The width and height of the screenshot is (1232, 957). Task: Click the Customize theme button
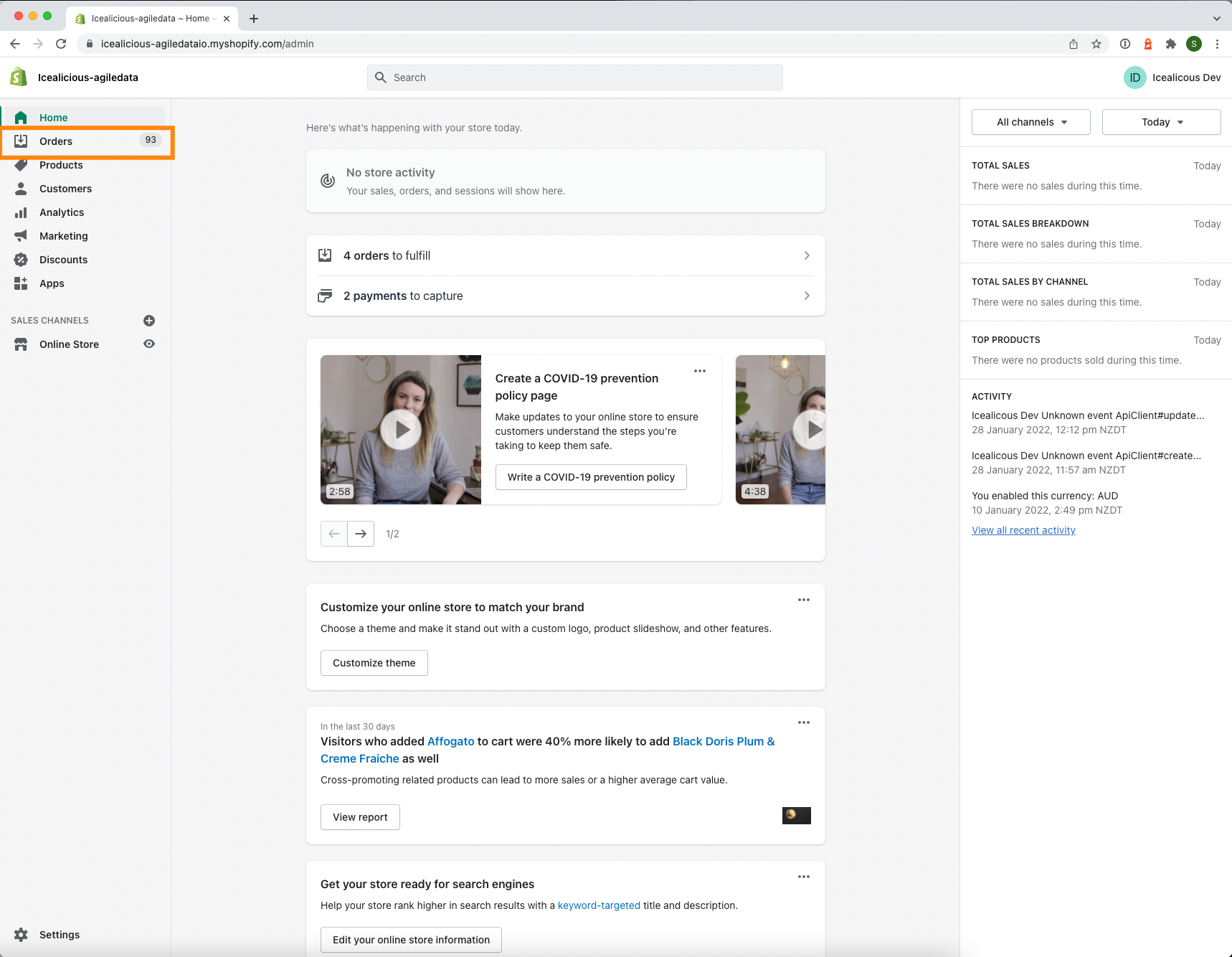coord(374,663)
